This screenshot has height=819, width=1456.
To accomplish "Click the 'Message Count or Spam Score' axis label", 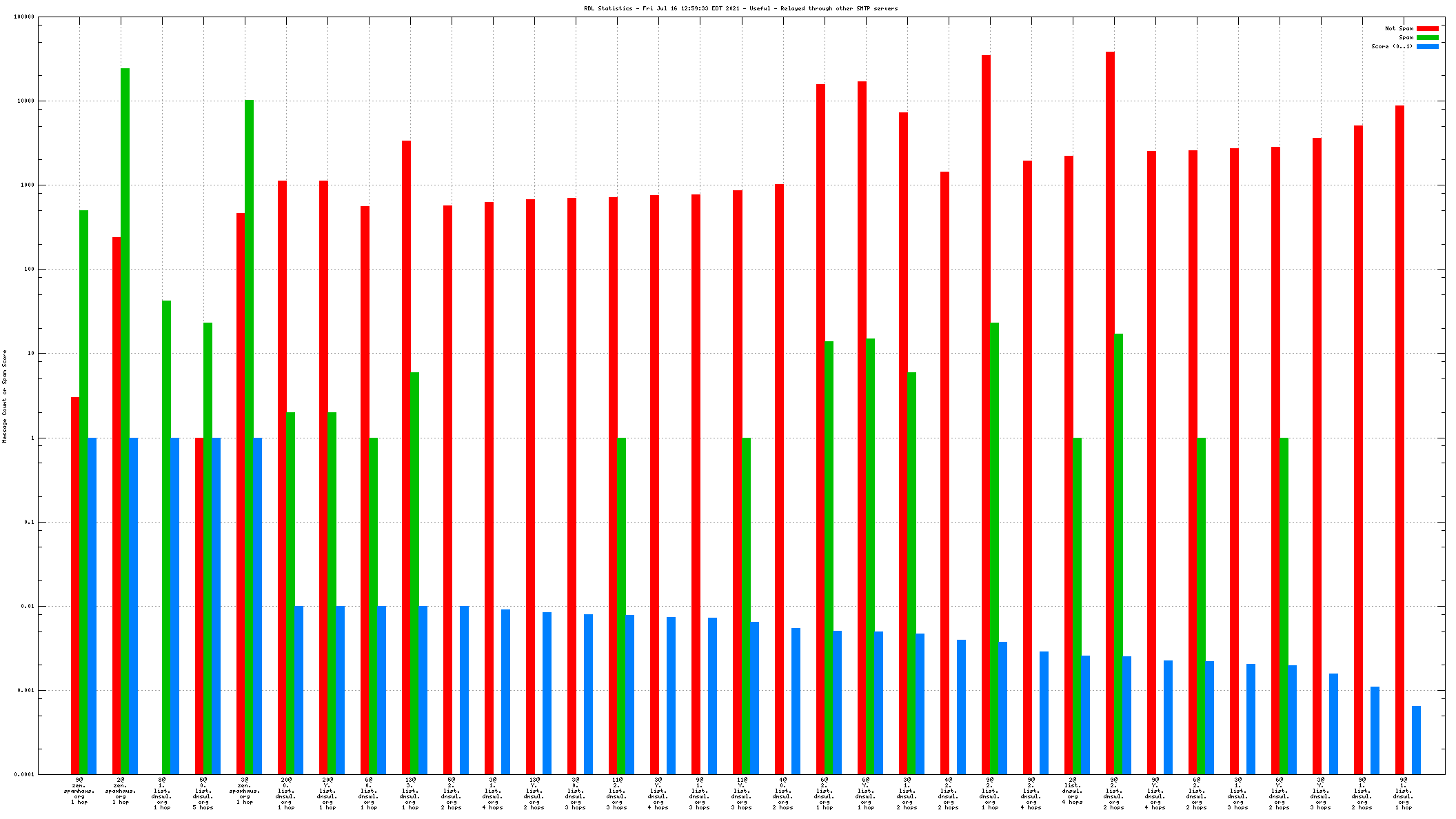I will [x=4, y=396].
